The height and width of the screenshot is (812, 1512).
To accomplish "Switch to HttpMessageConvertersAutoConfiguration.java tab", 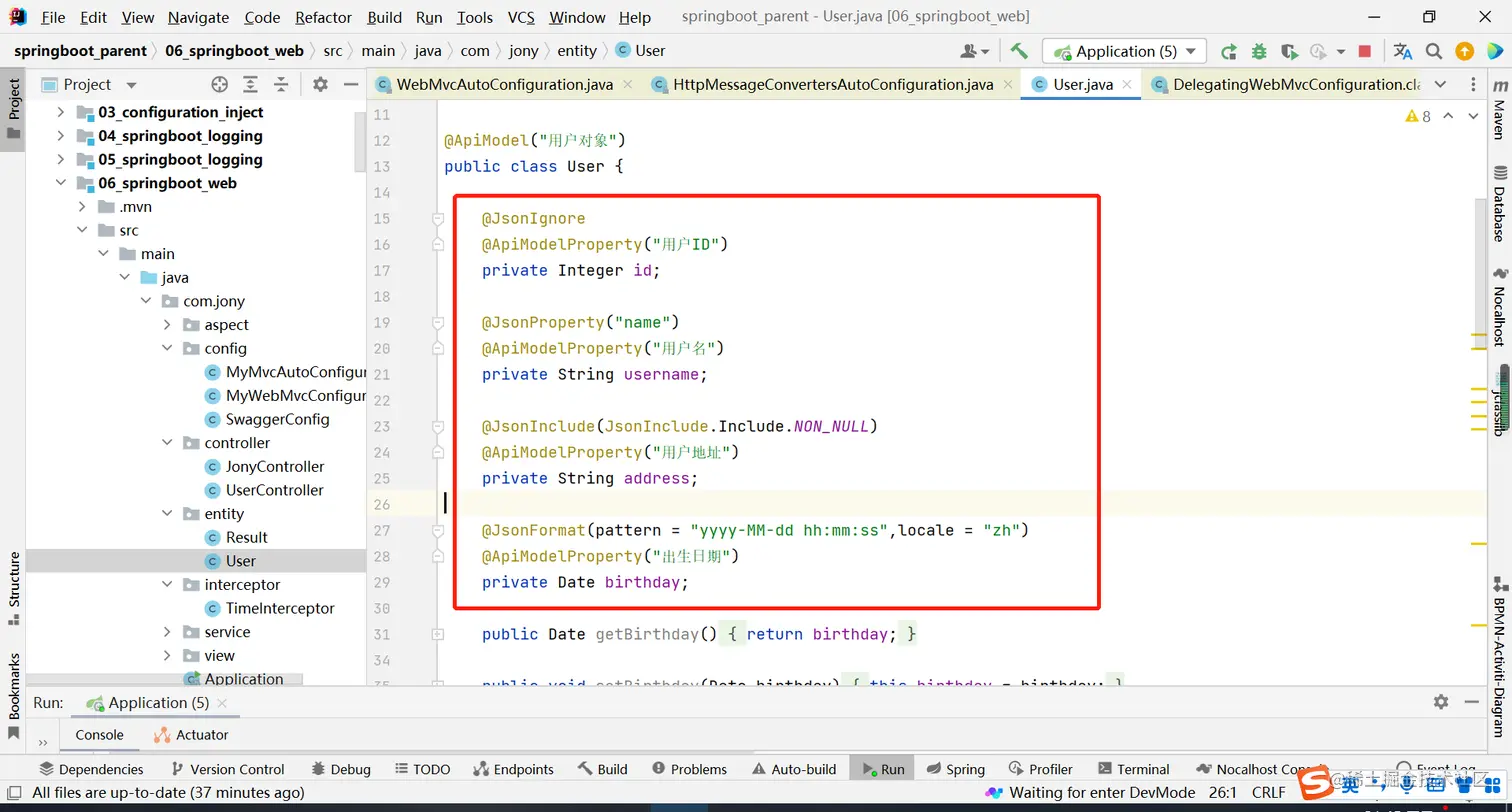I will coord(832,84).
